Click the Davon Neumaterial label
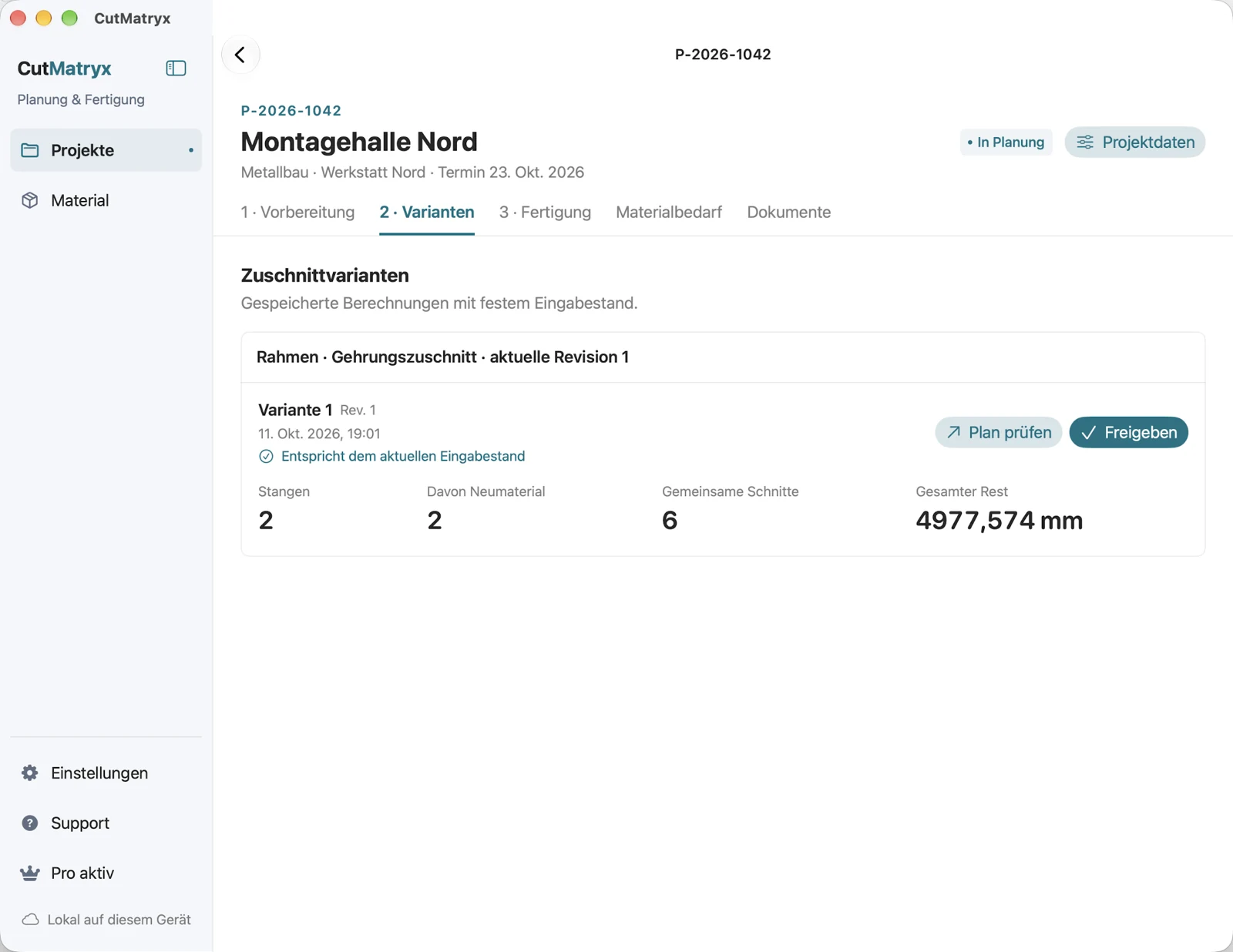The width and height of the screenshot is (1233, 952). pos(485,491)
